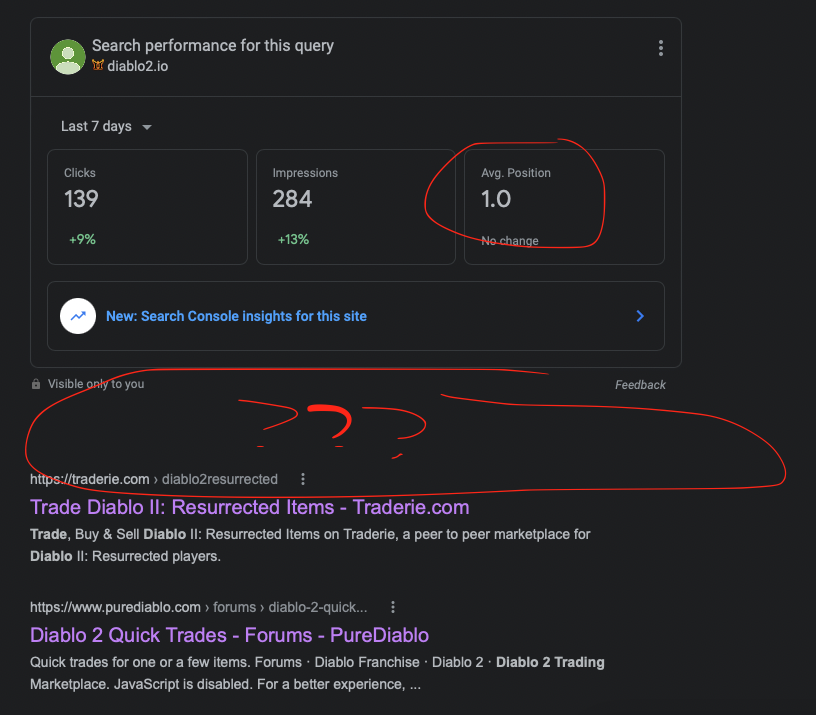Screen dimensions: 816x715
Task: Click the blue insights chart icon
Action: (x=77, y=316)
